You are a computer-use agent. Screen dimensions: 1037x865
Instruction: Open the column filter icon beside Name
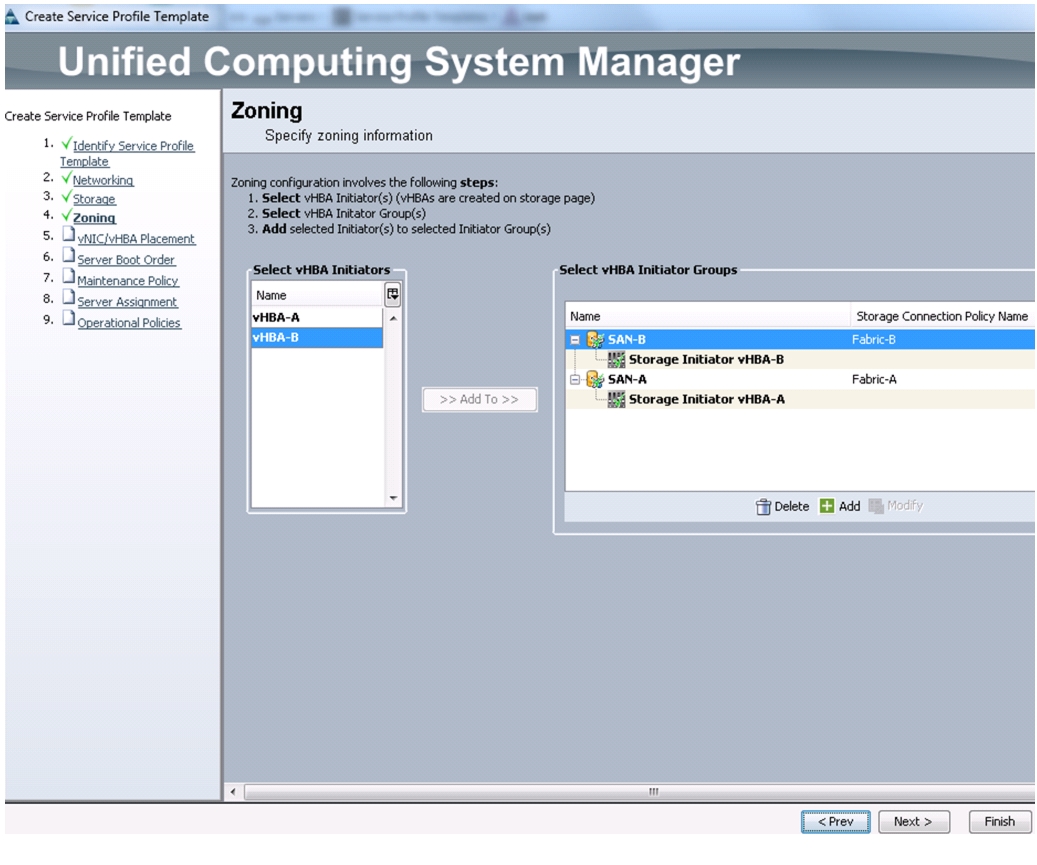(x=393, y=295)
